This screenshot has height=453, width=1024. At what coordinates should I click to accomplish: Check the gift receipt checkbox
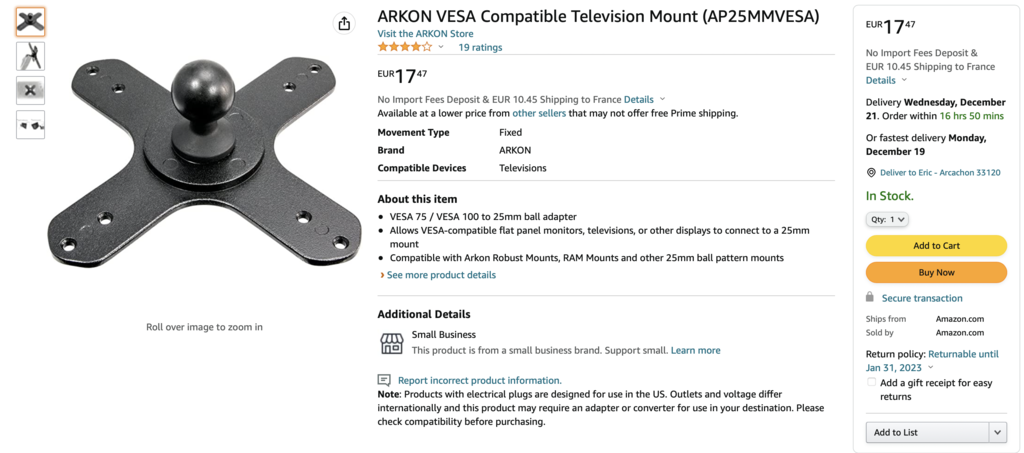(871, 383)
